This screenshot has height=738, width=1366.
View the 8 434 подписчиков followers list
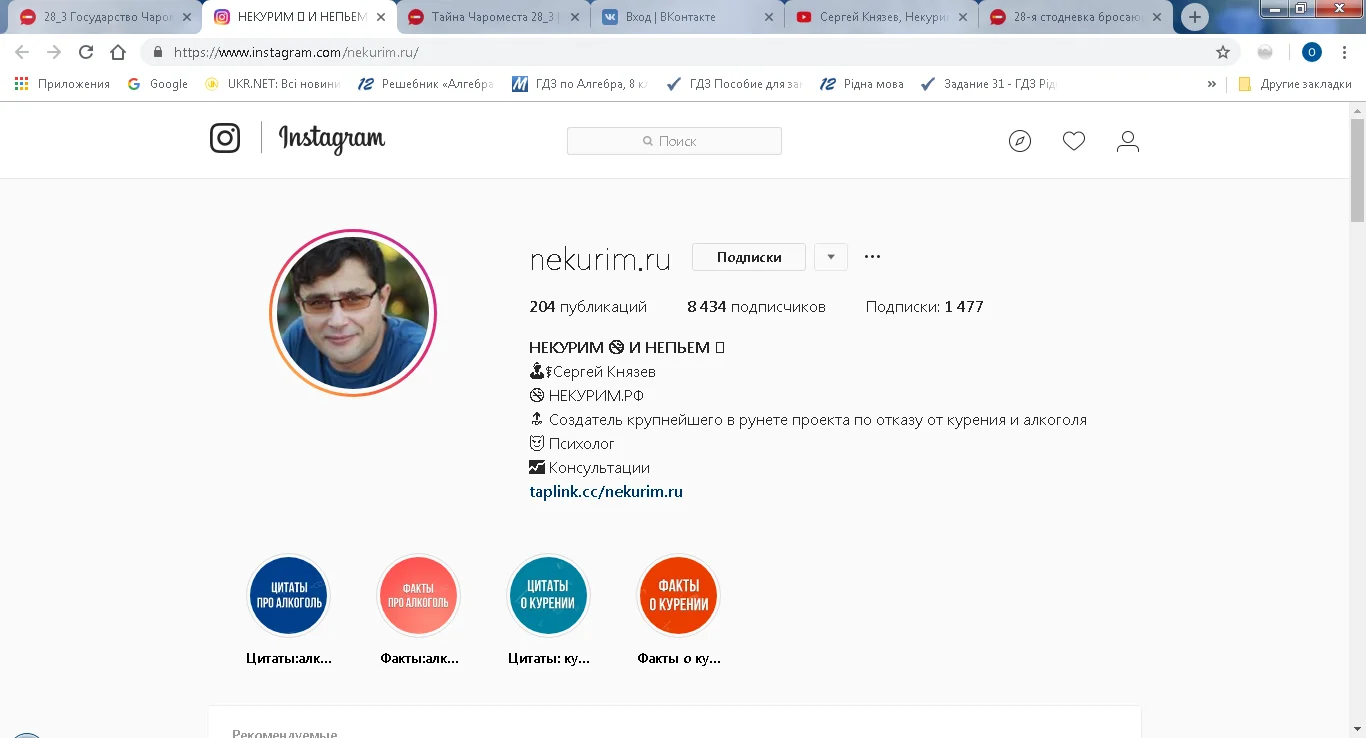756,307
